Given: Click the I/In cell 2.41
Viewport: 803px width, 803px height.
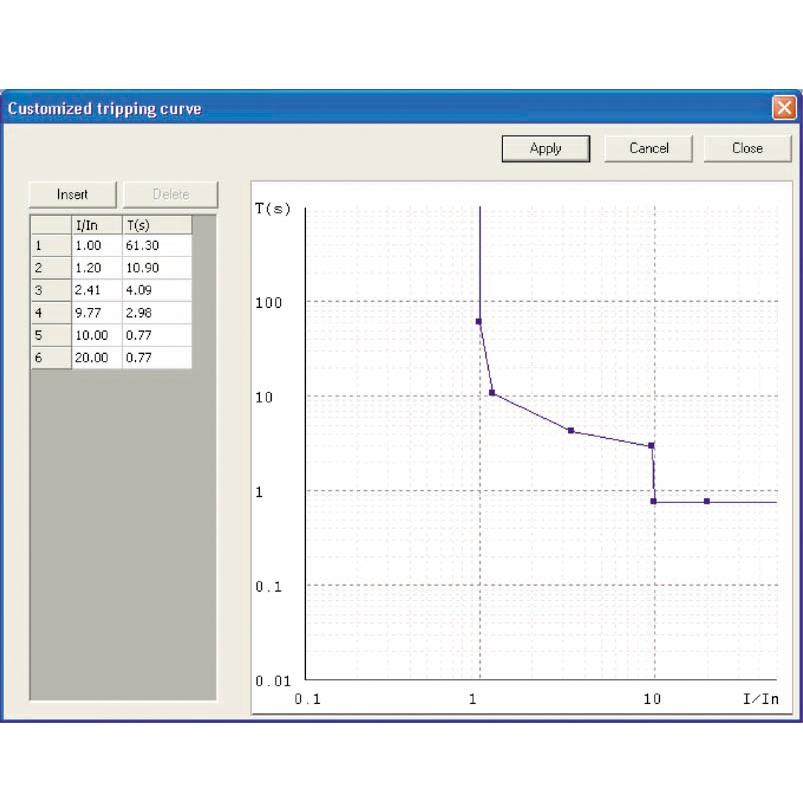Looking at the screenshot, I should pyautogui.click(x=97, y=290).
